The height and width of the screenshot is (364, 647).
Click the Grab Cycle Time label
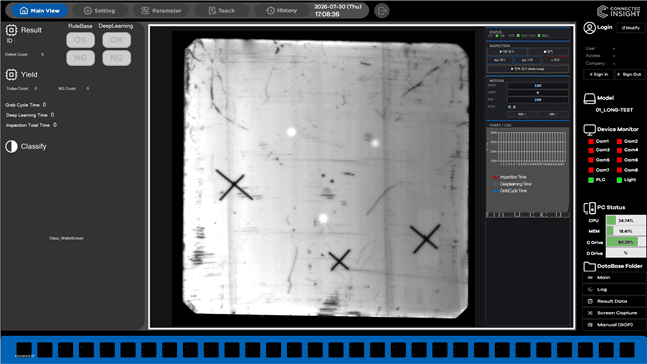pos(23,105)
